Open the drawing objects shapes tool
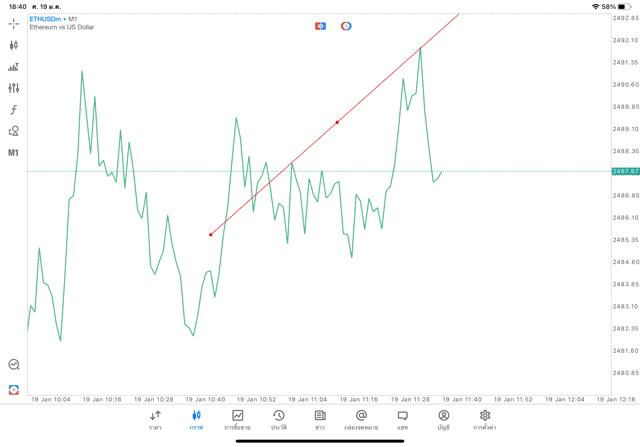 (x=14, y=131)
